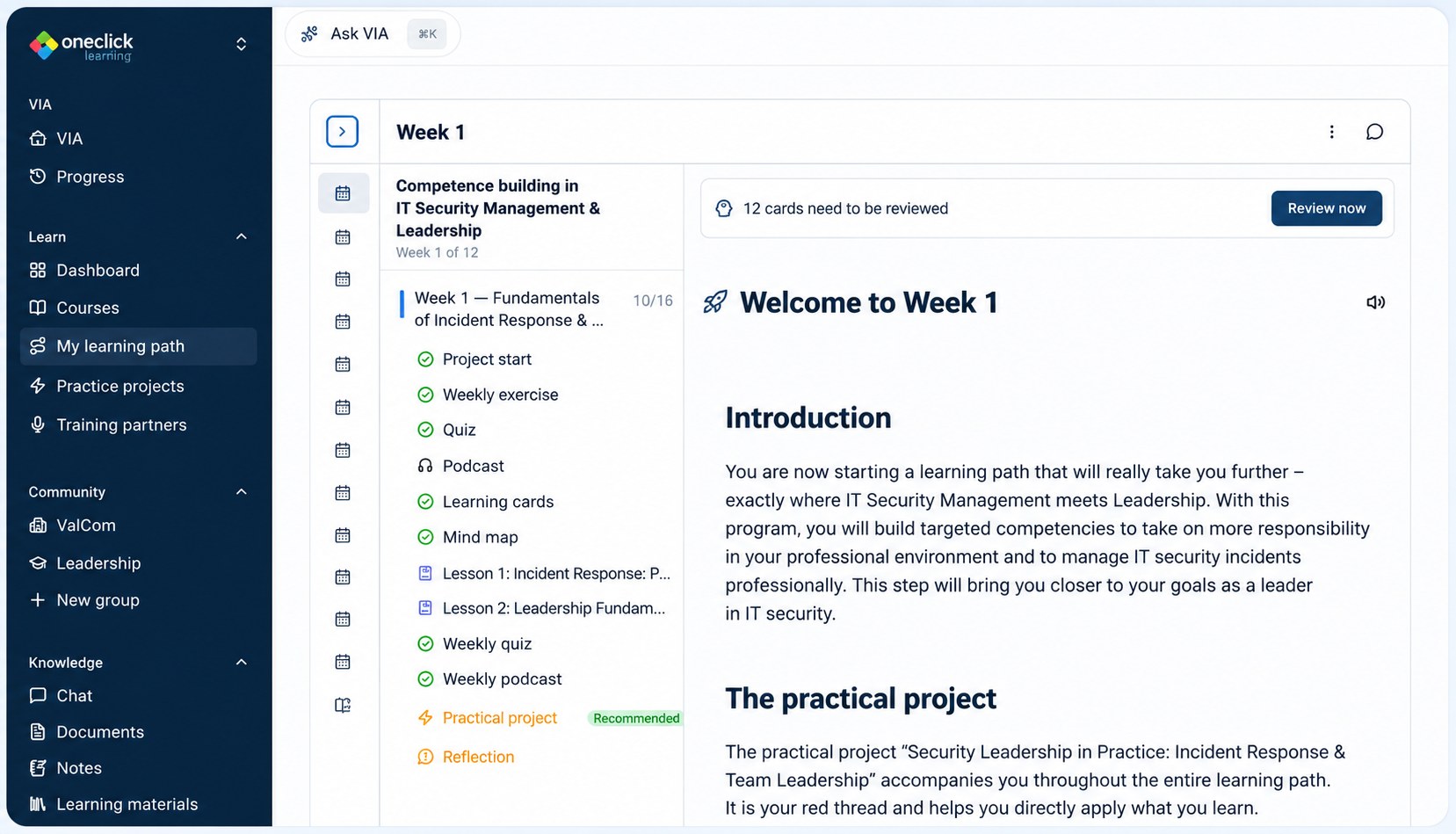
Task: Open the workspace switcher chevrons beside logo
Action: 241,44
